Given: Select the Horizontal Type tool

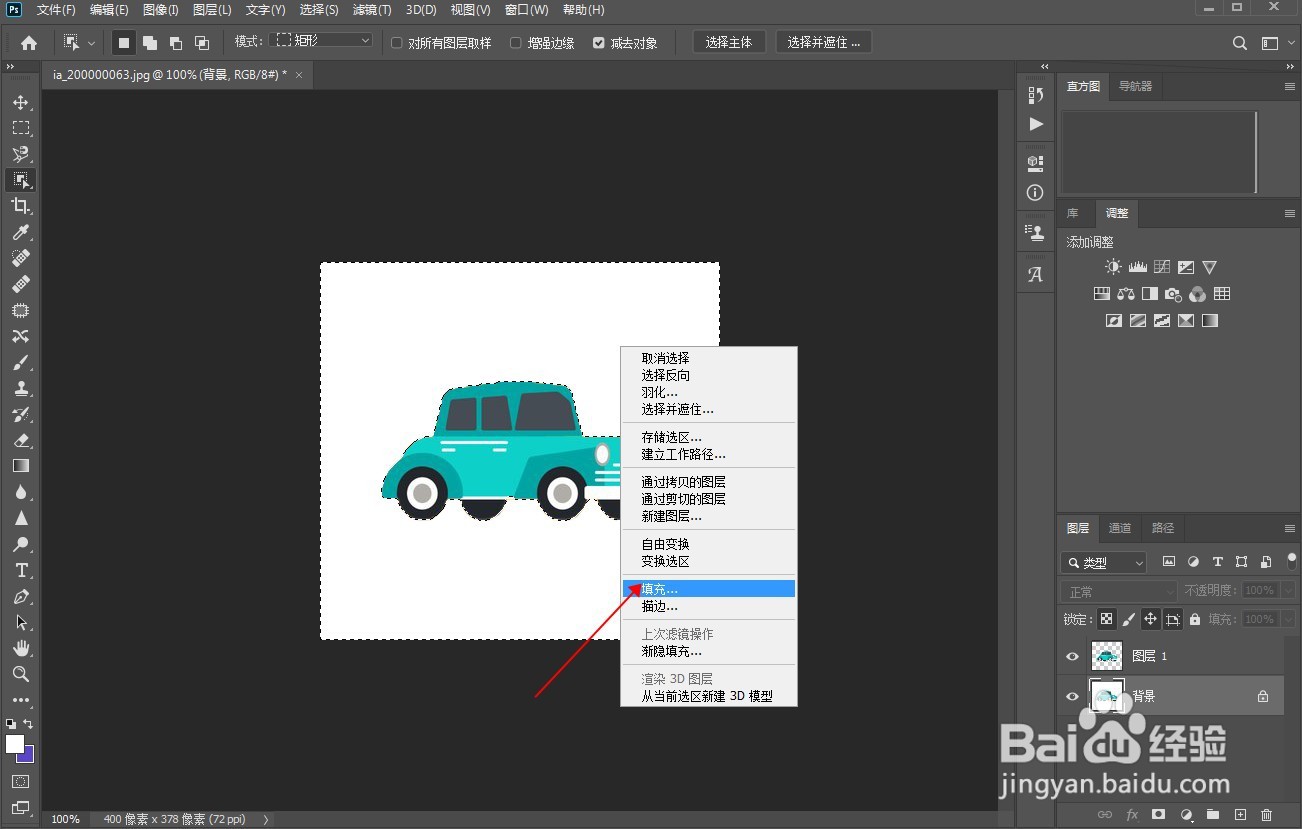Looking at the screenshot, I should pos(20,570).
